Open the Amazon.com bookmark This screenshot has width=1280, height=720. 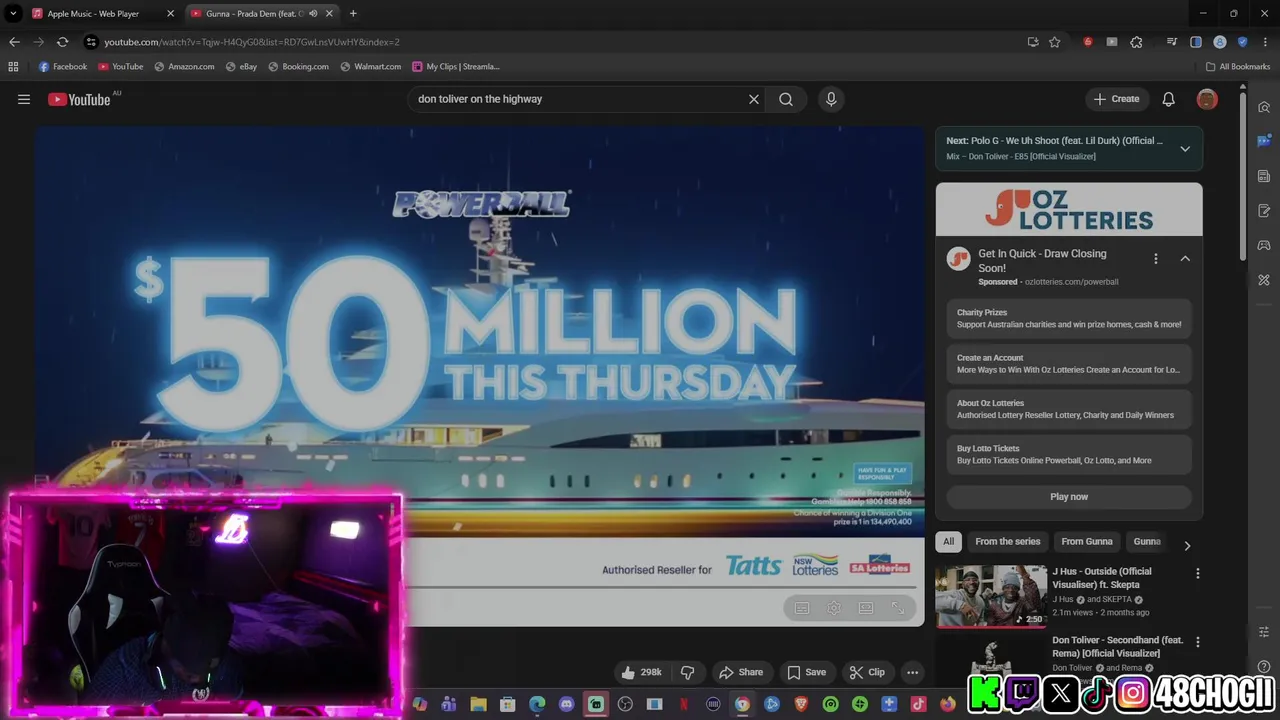point(183,67)
